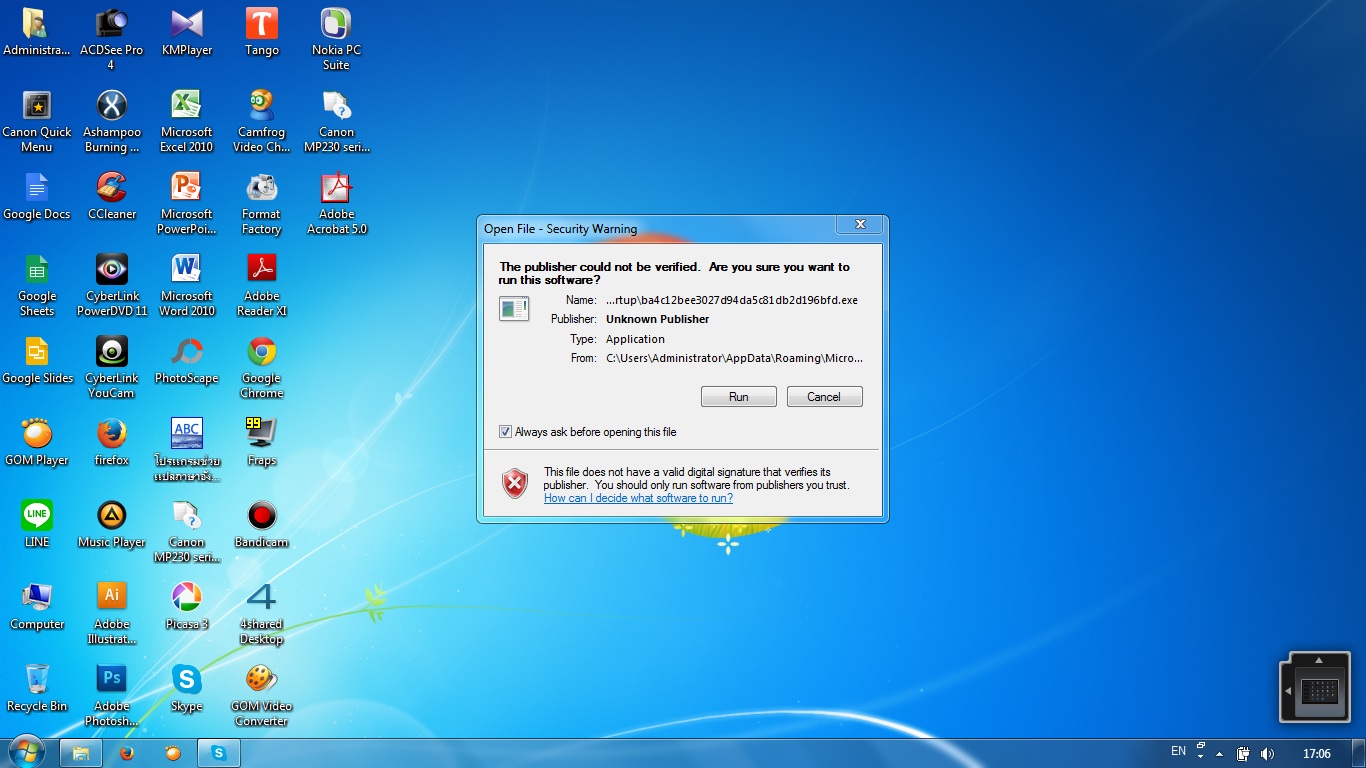Click the volume speaker tray icon
1366x768 pixels.
coord(1268,753)
